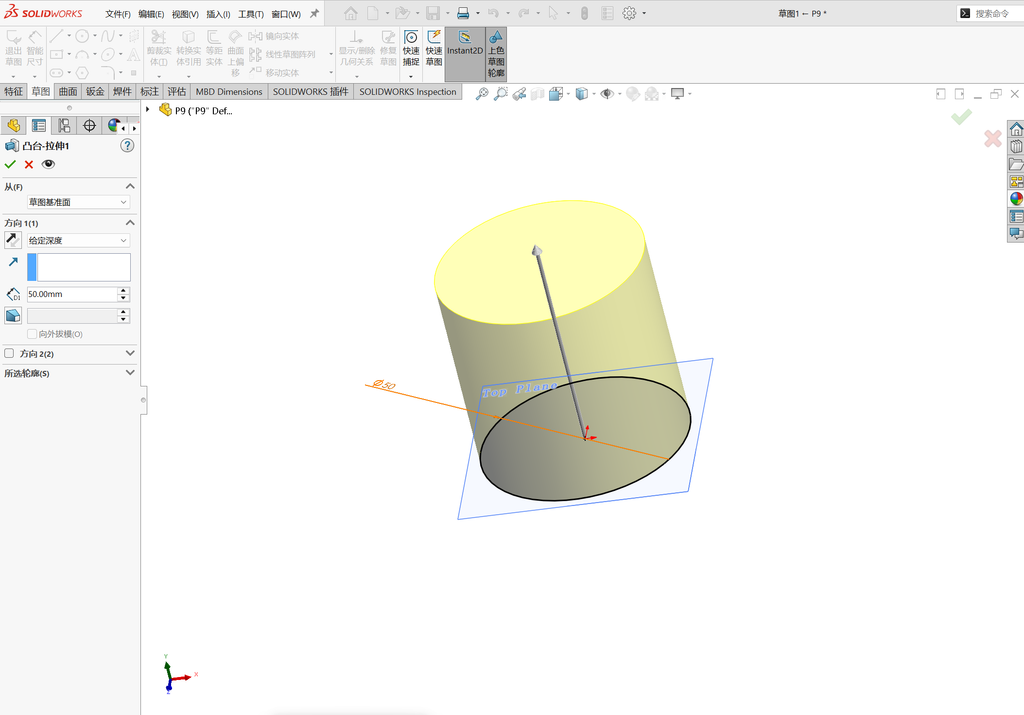The width and height of the screenshot is (1024, 715).
Task: Confirm the Boss-Extrude with green checkmark in panel
Action: pos(10,165)
